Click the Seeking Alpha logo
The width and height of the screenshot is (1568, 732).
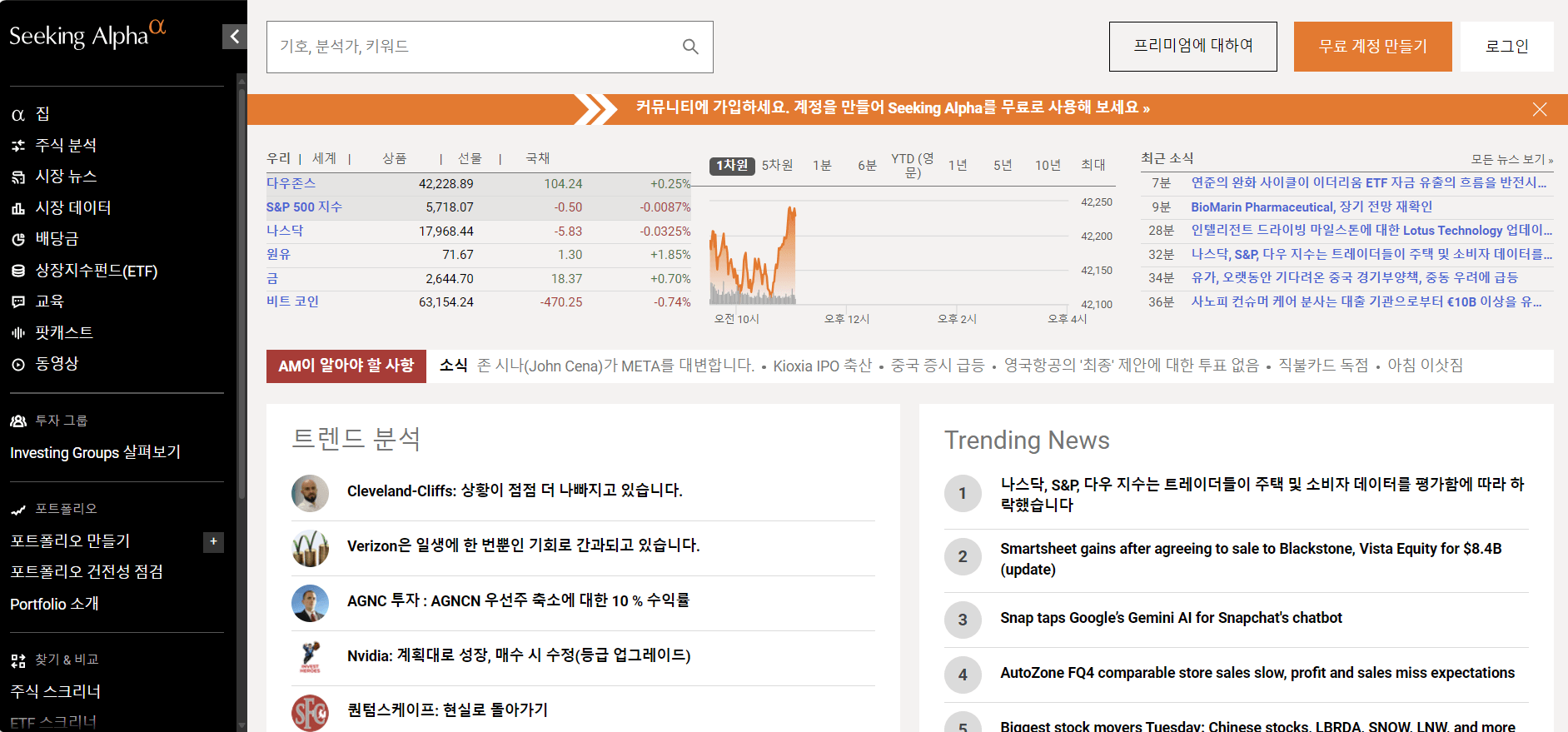coord(87,35)
